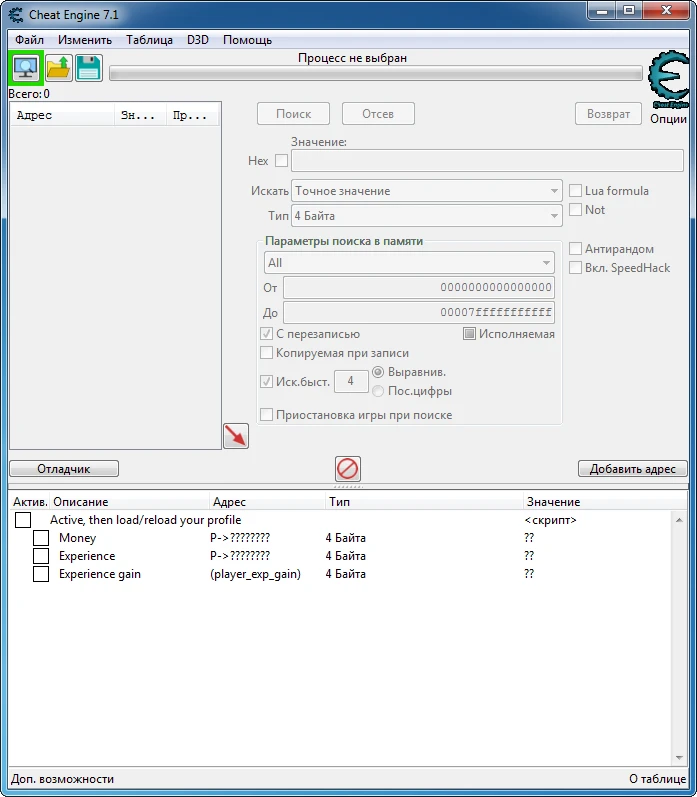Click the Возврат button

608,114
